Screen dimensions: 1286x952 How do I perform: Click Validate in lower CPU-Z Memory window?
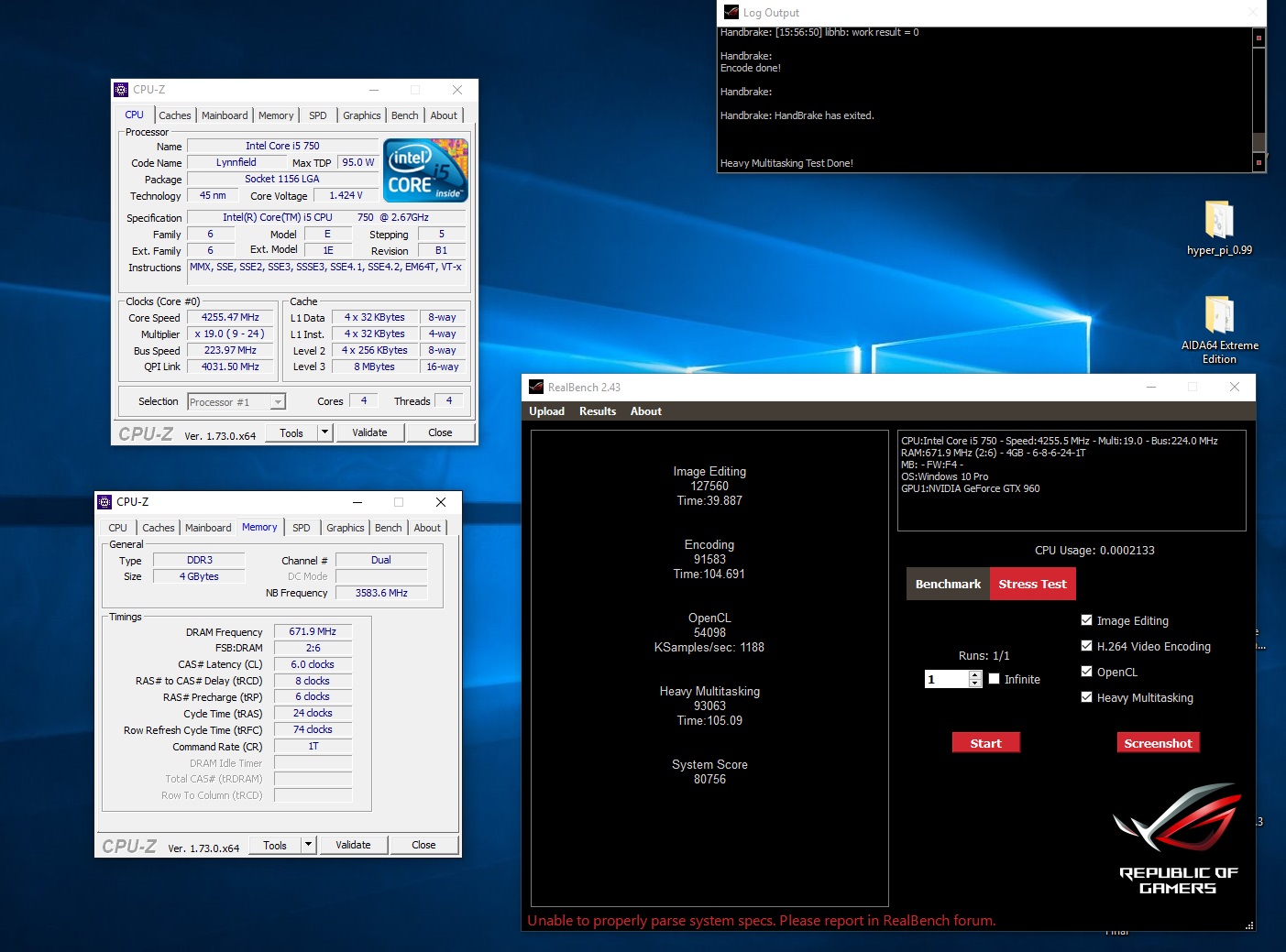(x=353, y=845)
